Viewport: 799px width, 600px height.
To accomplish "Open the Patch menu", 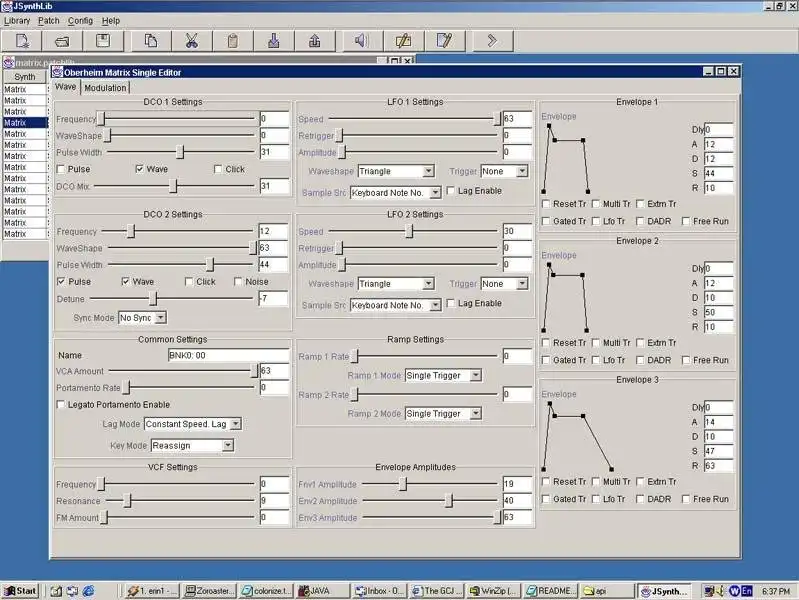I will [x=49, y=21].
